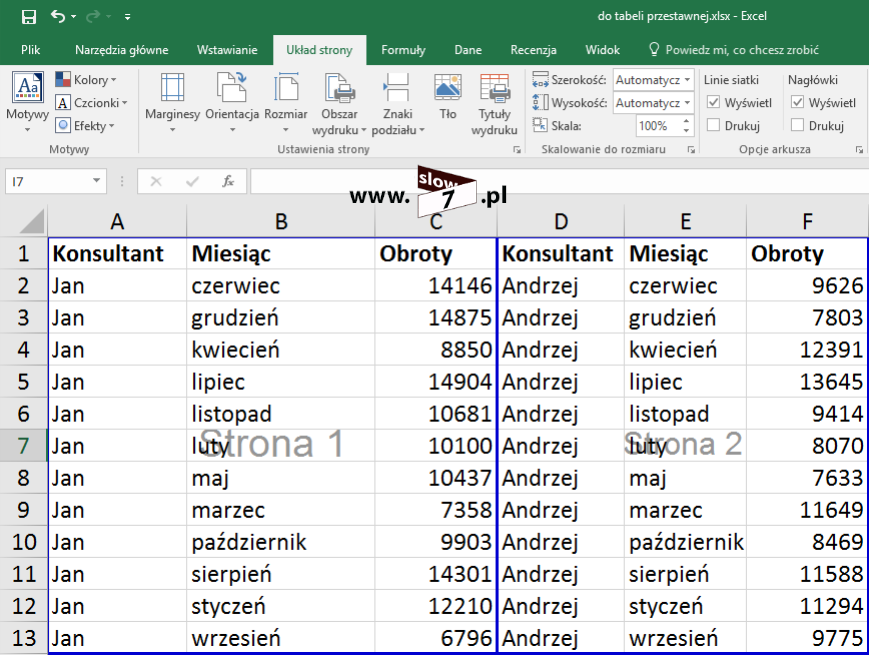Click the Tło background icon
Screen dimensions: 869x655
click(x=448, y=88)
